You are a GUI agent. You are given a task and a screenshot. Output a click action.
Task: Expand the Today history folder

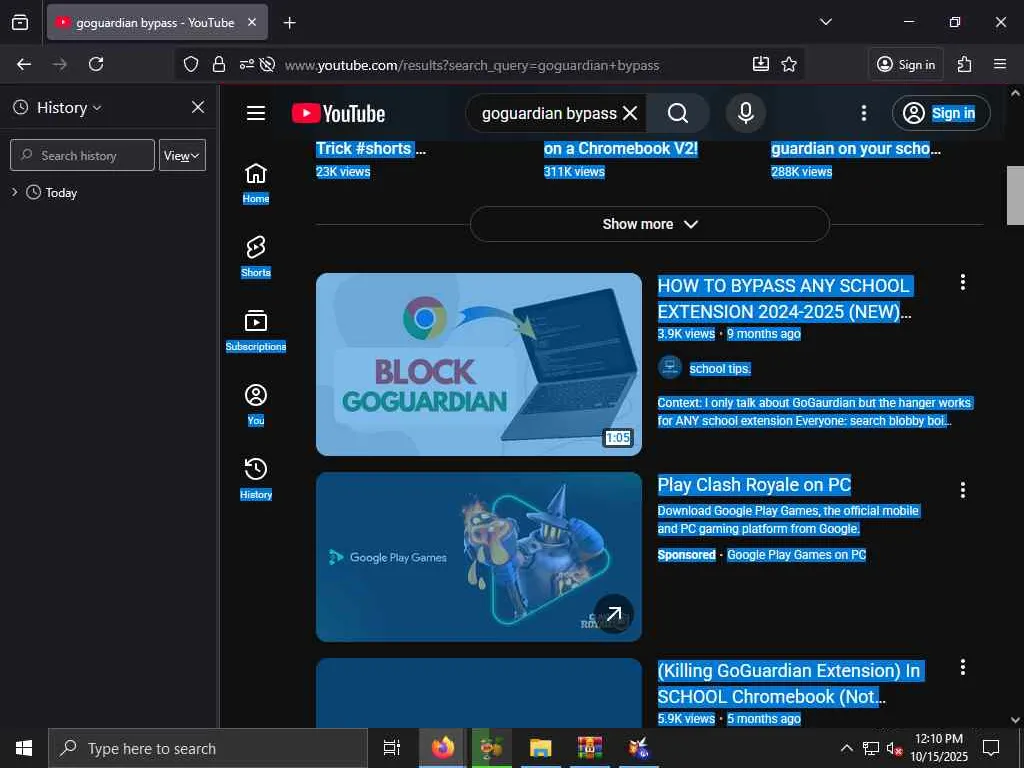point(14,192)
